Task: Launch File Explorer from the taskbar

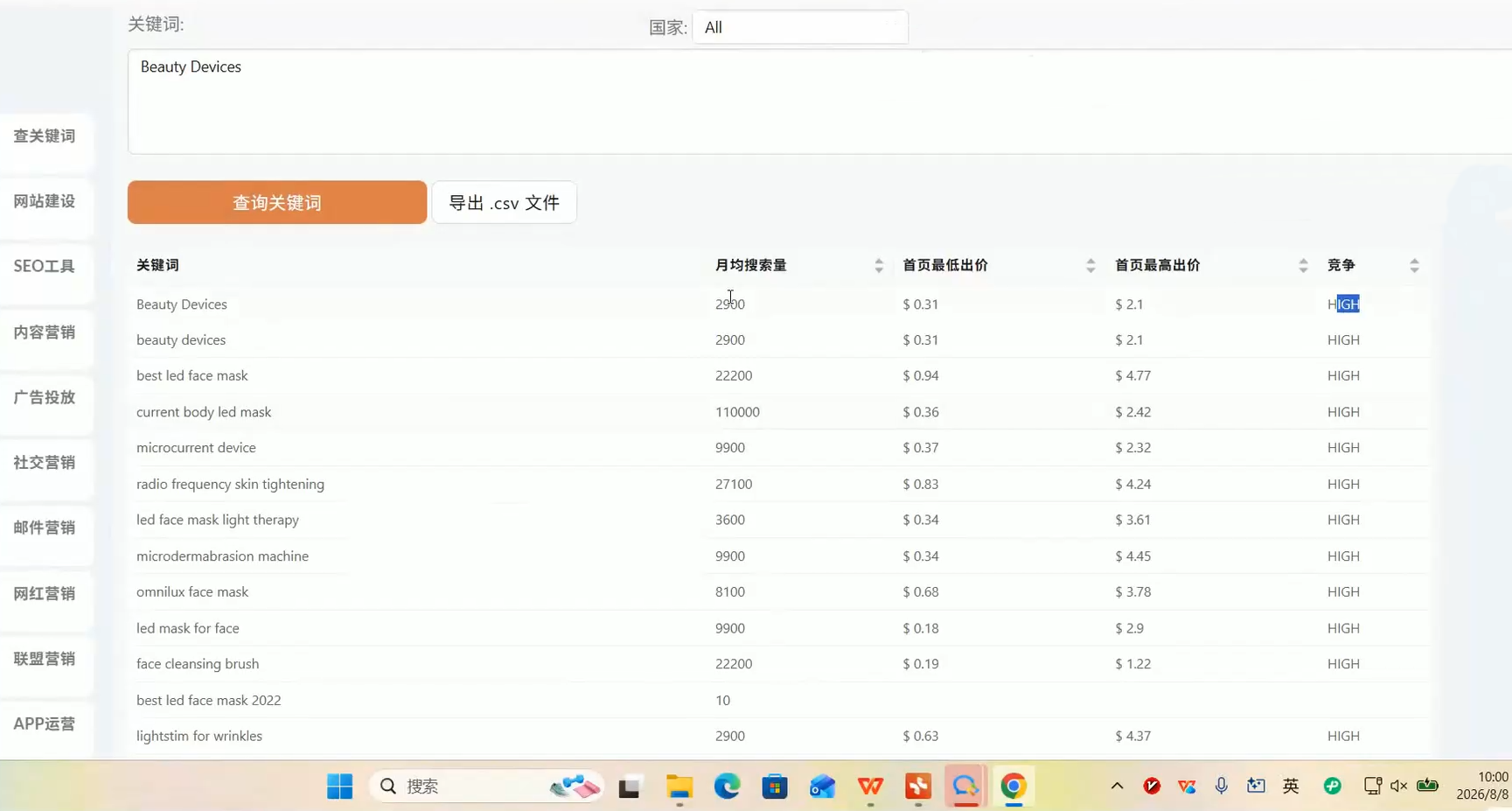Action: (x=679, y=787)
